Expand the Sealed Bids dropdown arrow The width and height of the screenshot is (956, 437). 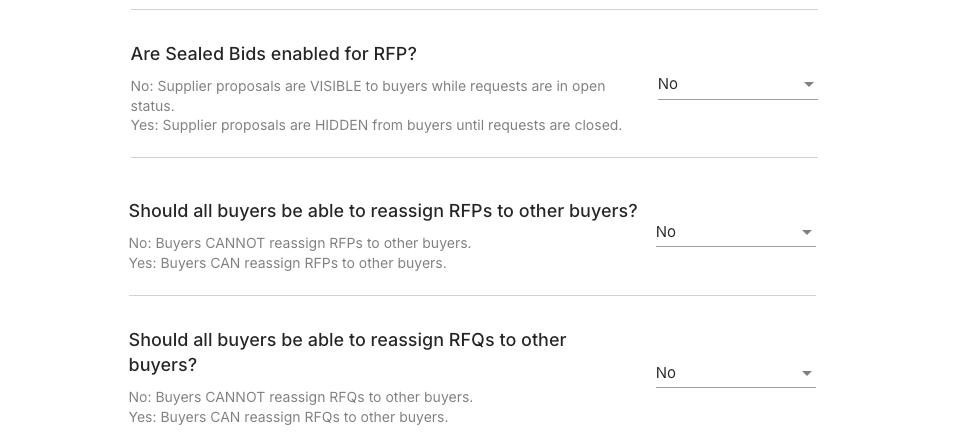point(808,85)
